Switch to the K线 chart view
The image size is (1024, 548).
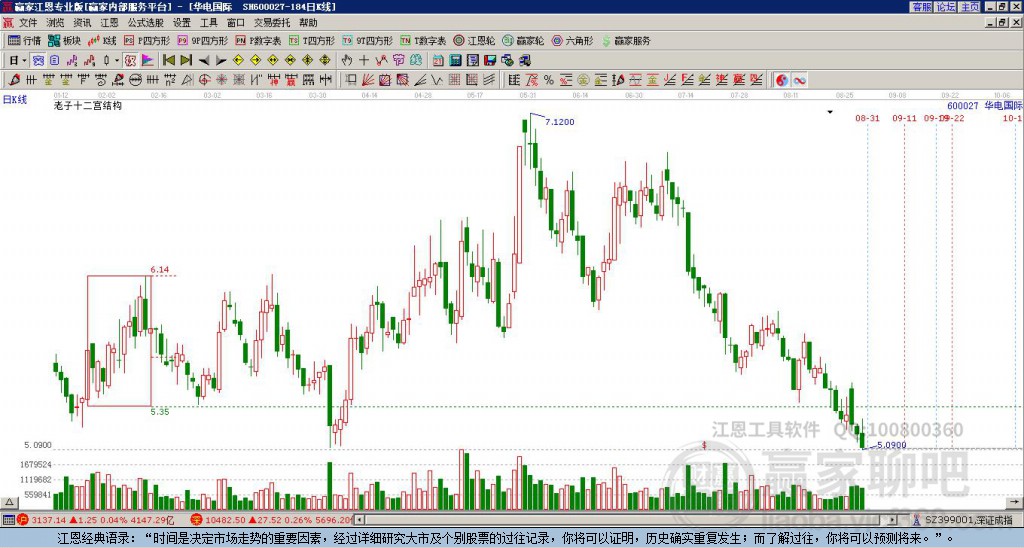pyautogui.click(x=102, y=40)
